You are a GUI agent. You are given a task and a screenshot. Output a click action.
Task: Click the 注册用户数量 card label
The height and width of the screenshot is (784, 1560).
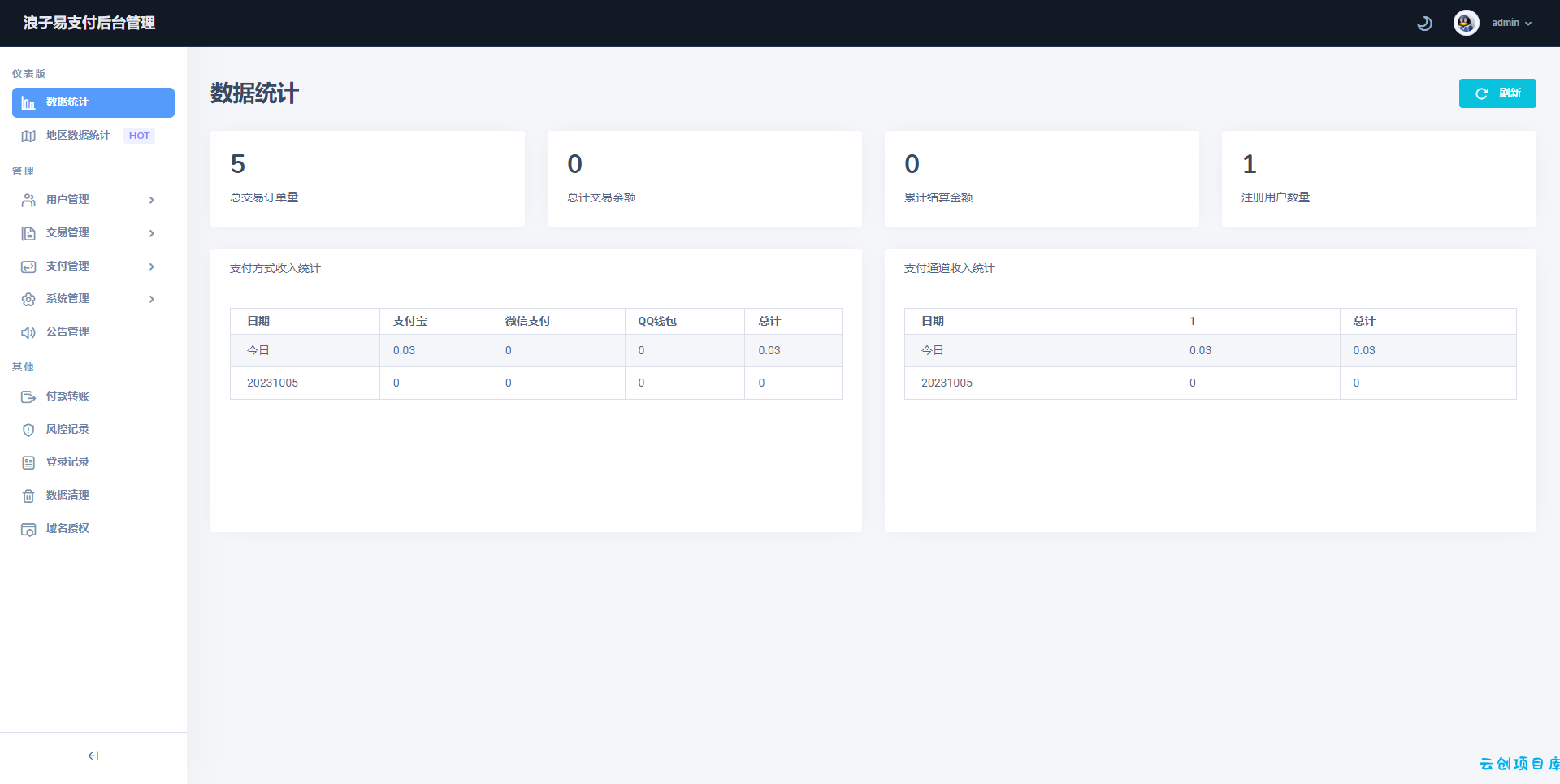[1276, 197]
